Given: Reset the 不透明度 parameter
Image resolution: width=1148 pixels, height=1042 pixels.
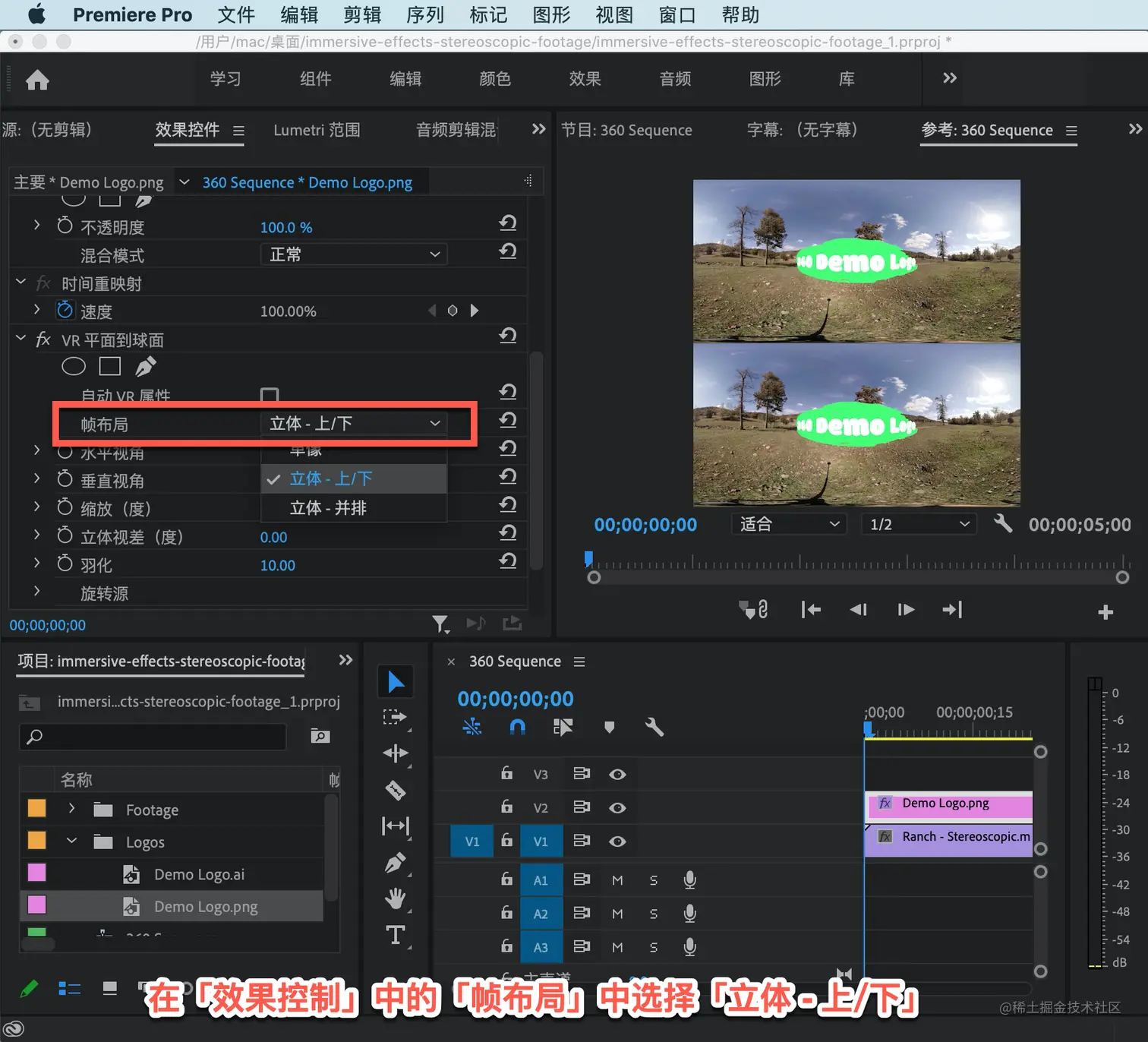Looking at the screenshot, I should point(508,223).
